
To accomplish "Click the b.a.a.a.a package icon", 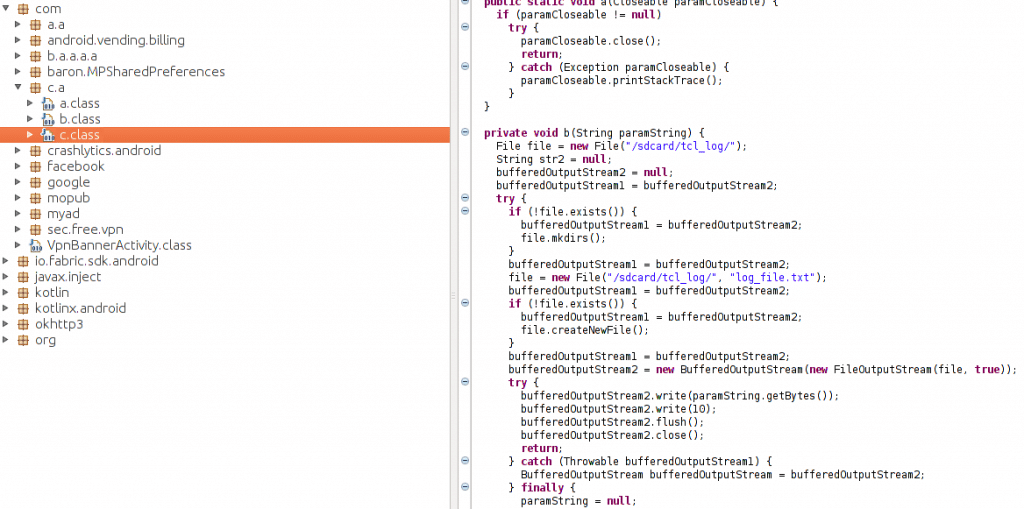I will pyautogui.click(x=35, y=56).
